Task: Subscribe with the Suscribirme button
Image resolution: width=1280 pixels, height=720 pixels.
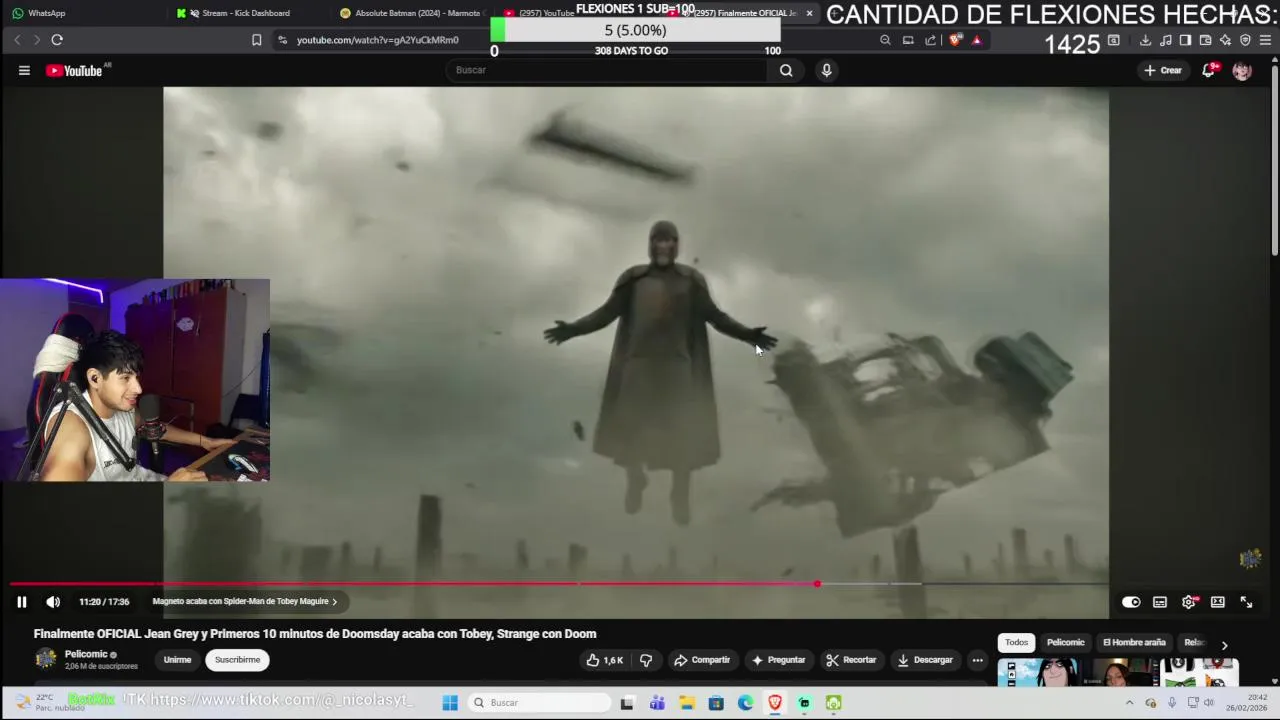Action: click(237, 660)
